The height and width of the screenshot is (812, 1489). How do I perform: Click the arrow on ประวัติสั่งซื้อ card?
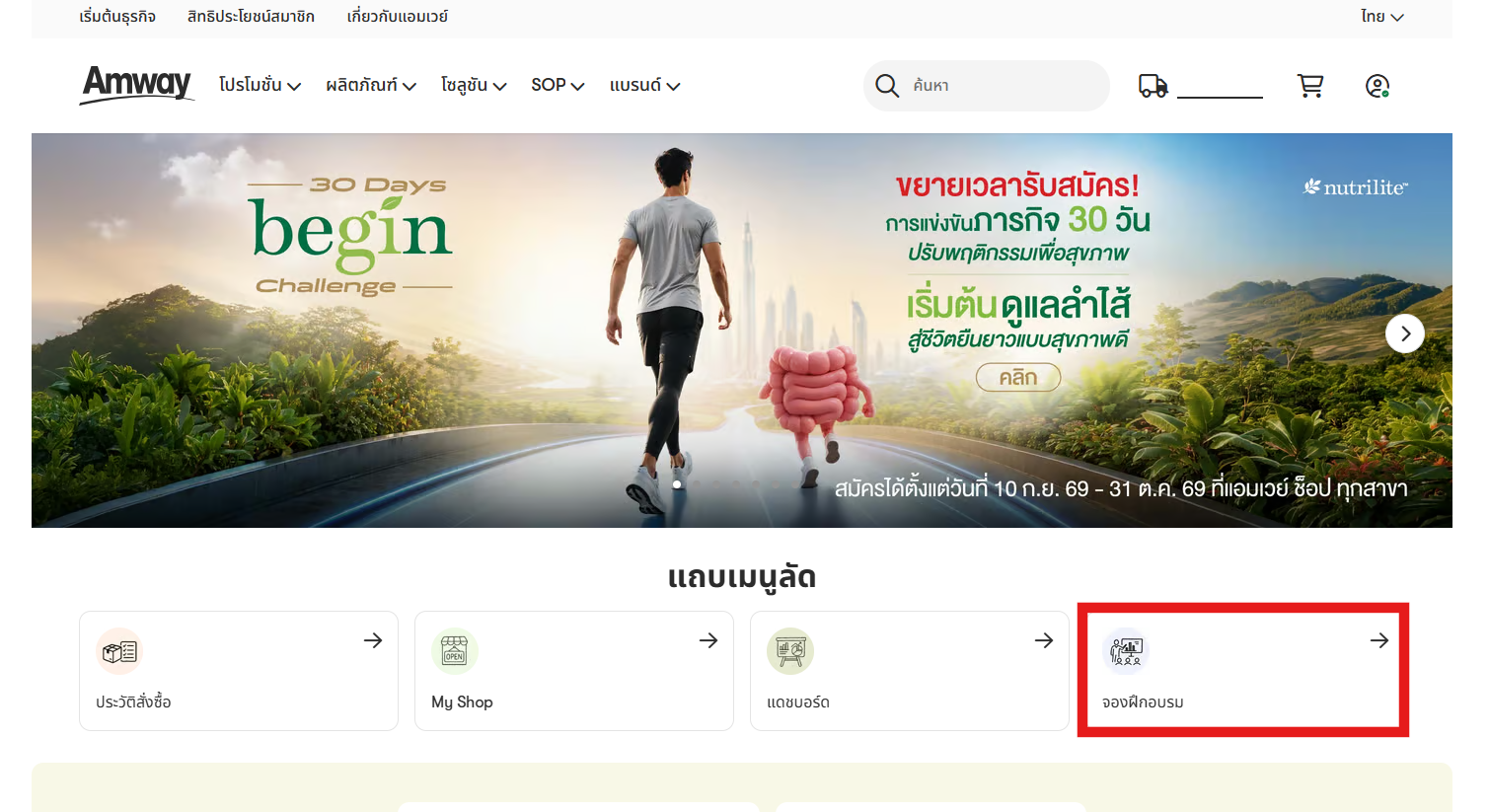tap(373, 640)
